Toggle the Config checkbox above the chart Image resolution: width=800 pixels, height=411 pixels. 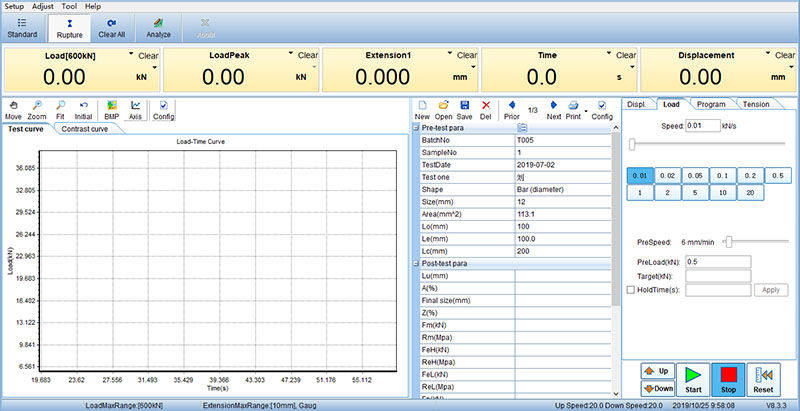(163, 105)
